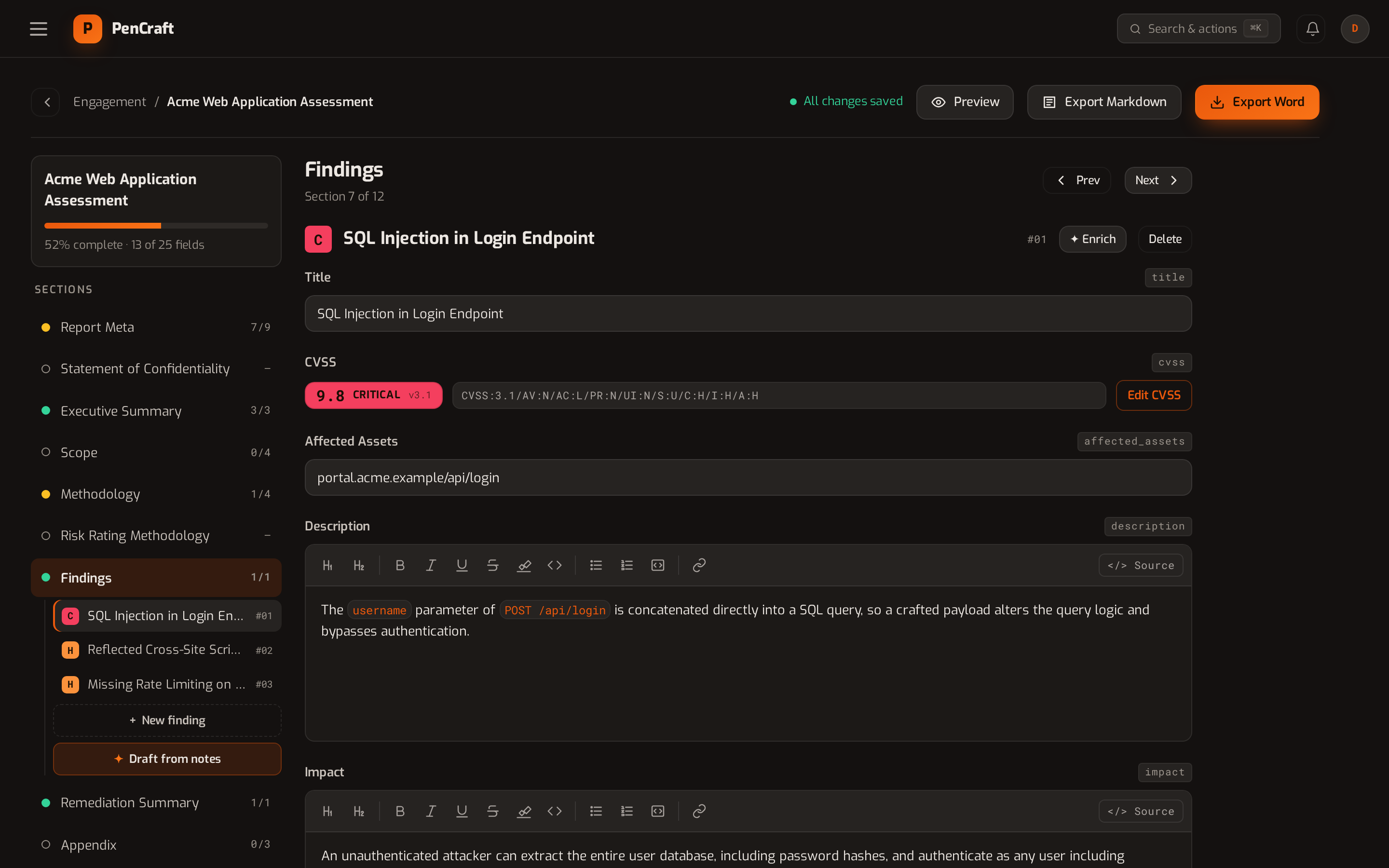Toggle bold in Impact editor
Image resolution: width=1389 pixels, height=868 pixels.
400,811
